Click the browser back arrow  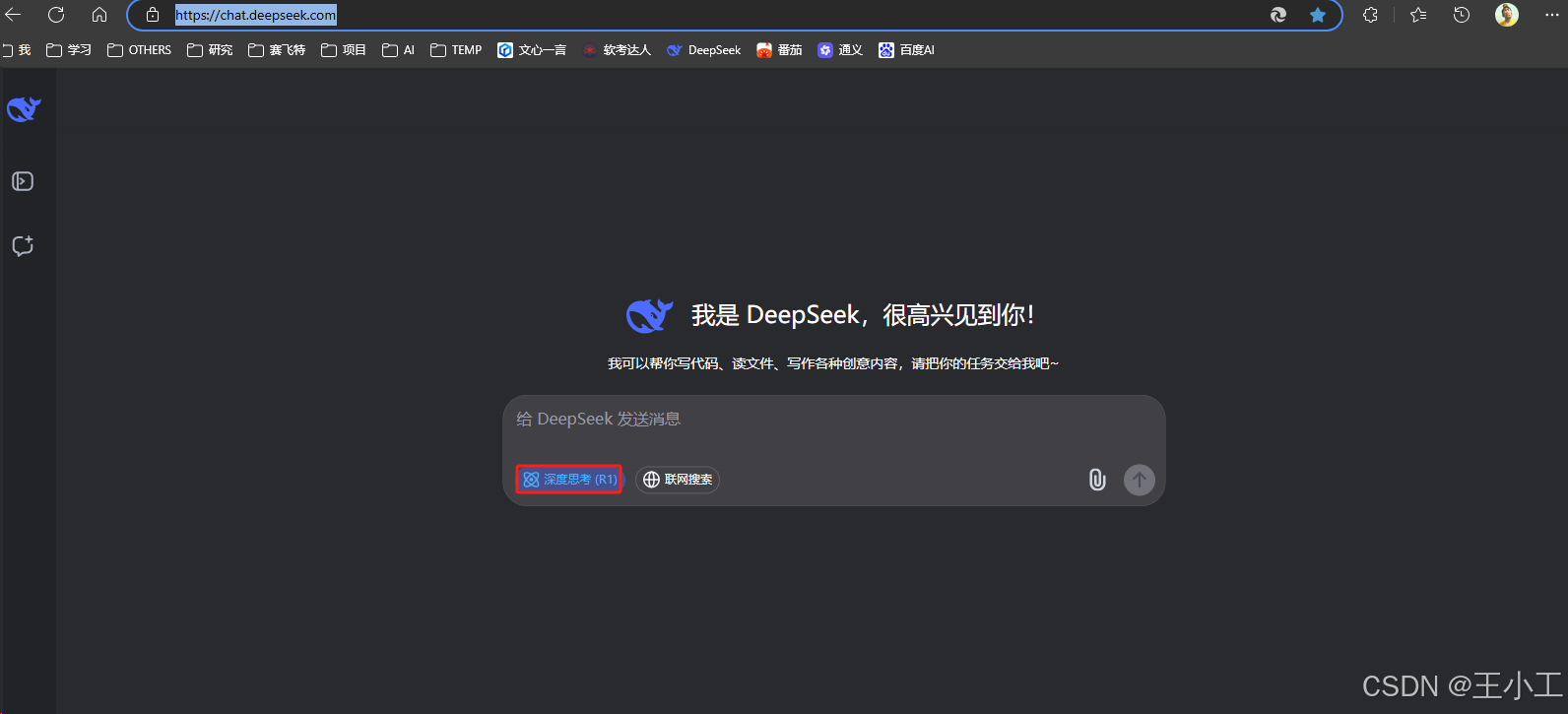(x=13, y=15)
